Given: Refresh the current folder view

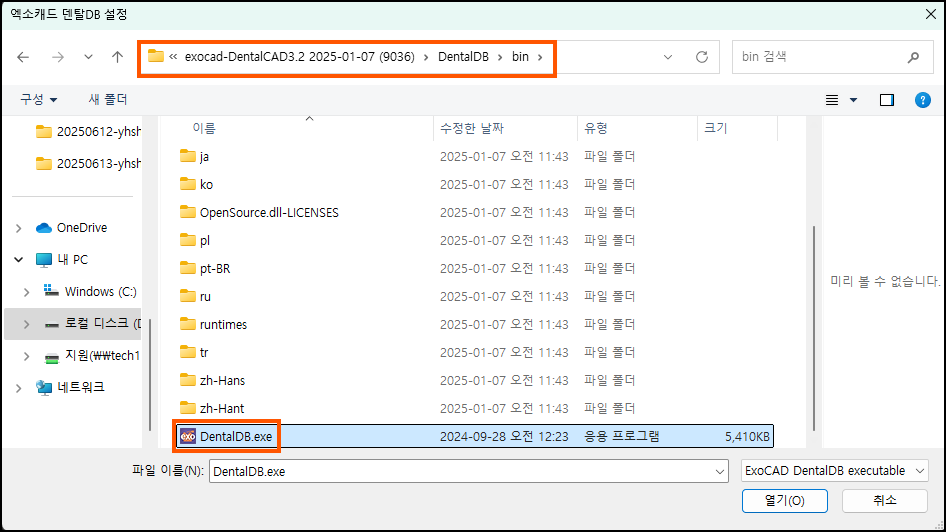Looking at the screenshot, I should tap(701, 57).
